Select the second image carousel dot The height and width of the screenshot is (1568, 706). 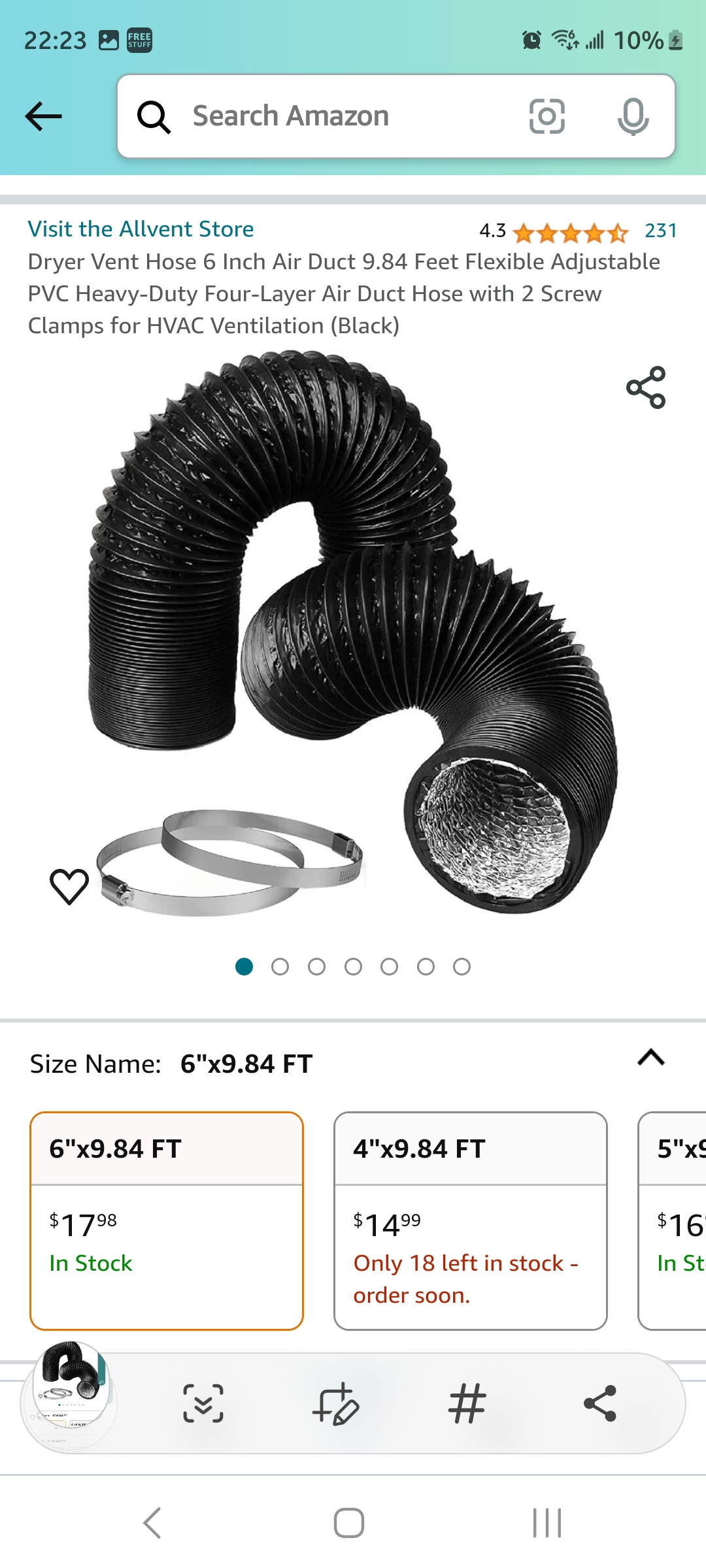coord(280,966)
